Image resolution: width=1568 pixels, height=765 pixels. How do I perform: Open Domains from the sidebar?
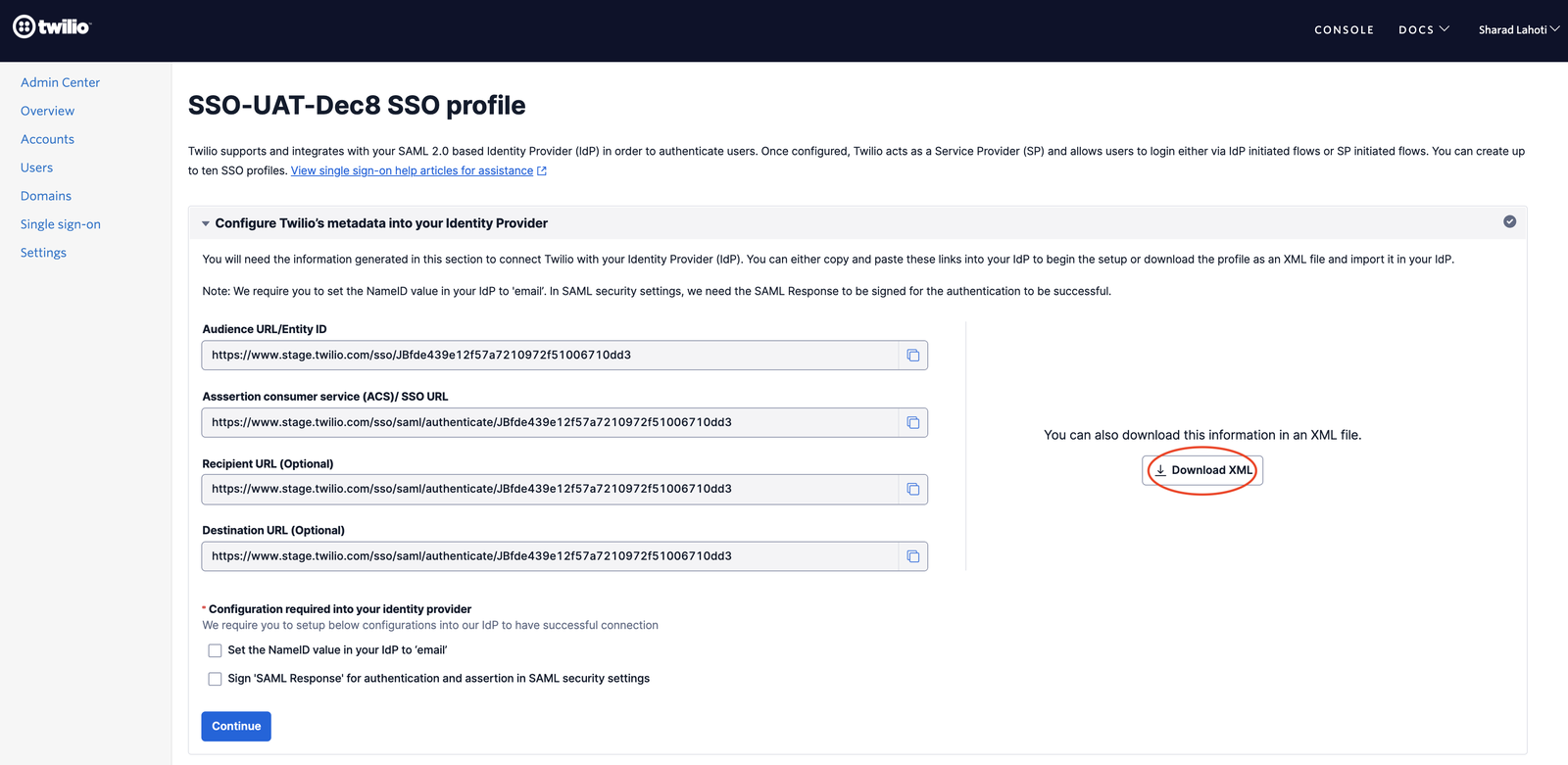pyautogui.click(x=45, y=195)
